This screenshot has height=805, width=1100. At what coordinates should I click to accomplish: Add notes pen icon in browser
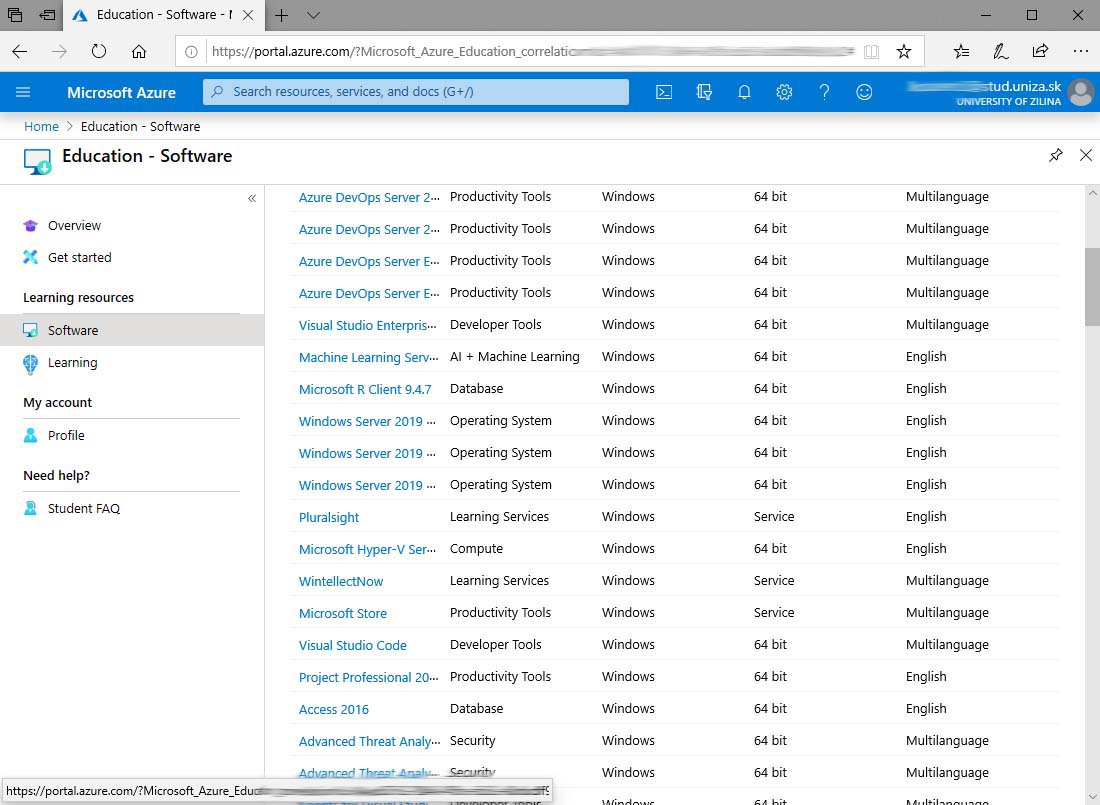click(x=1000, y=51)
